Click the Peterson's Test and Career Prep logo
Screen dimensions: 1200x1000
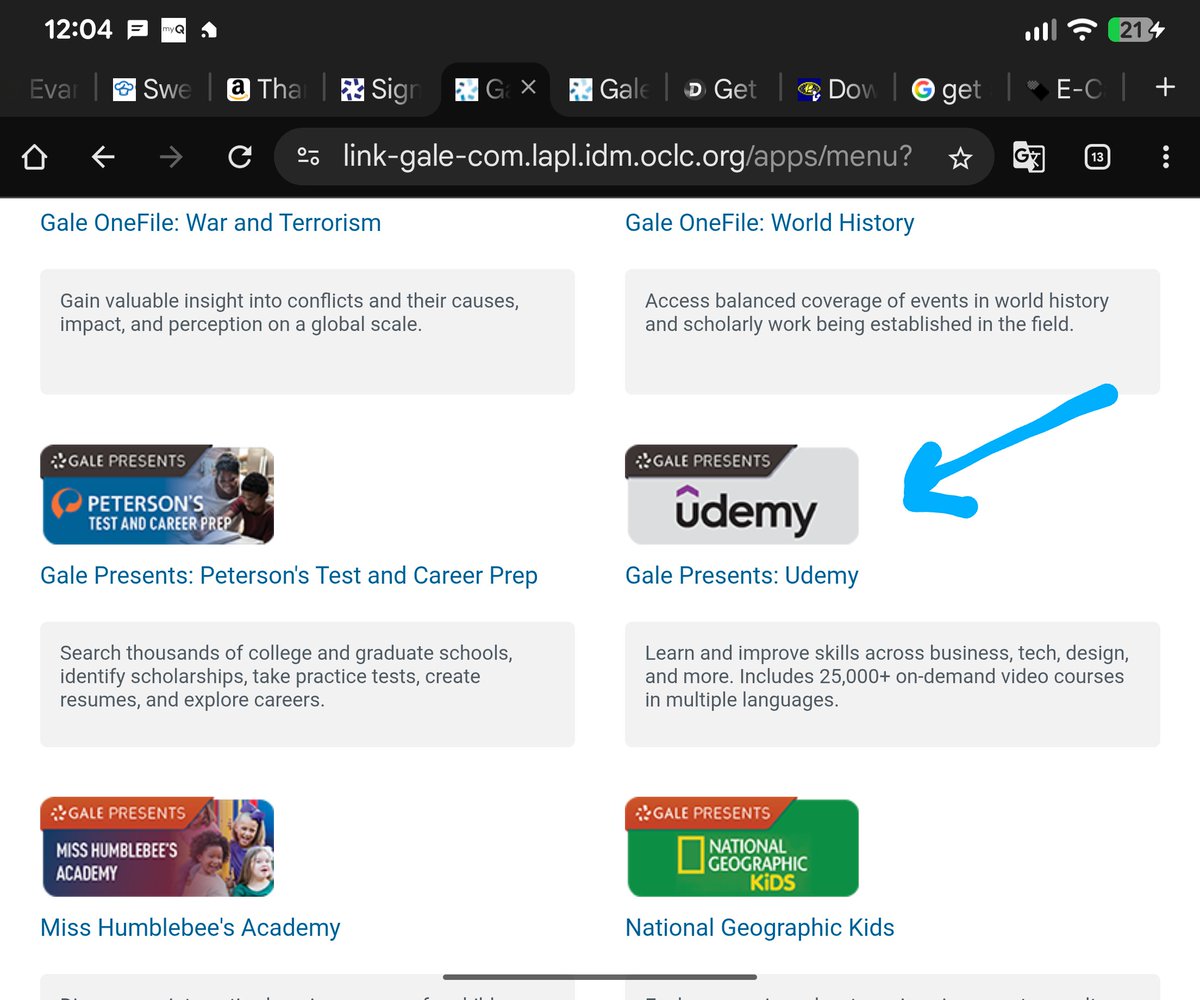(157, 495)
